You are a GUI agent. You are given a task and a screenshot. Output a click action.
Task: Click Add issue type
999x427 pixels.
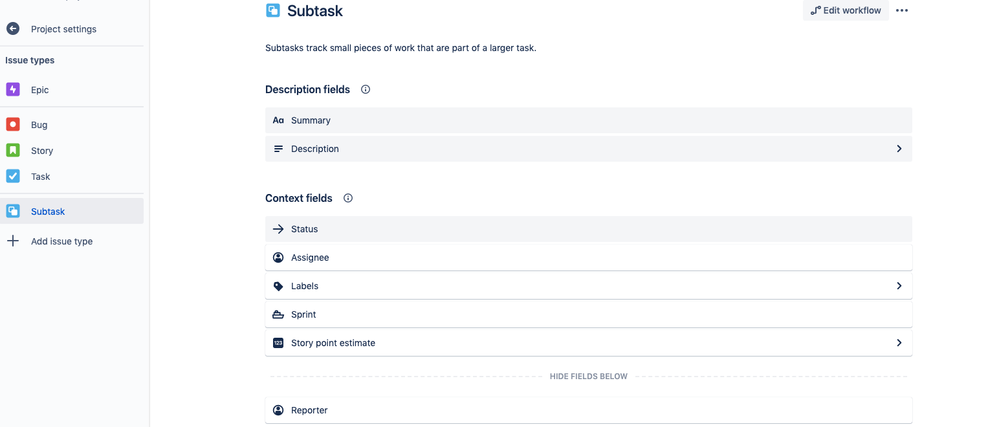click(x=61, y=241)
